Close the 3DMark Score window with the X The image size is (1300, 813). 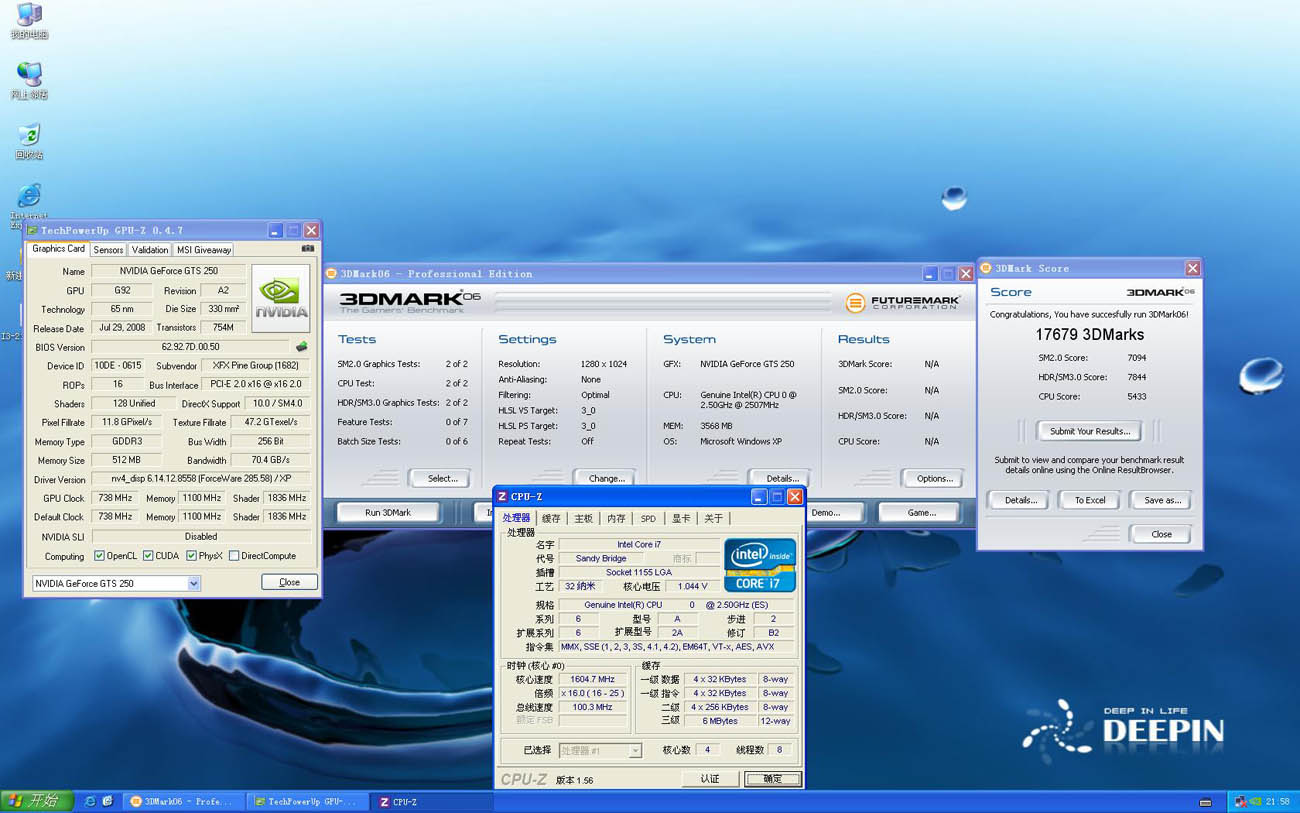click(x=1192, y=268)
